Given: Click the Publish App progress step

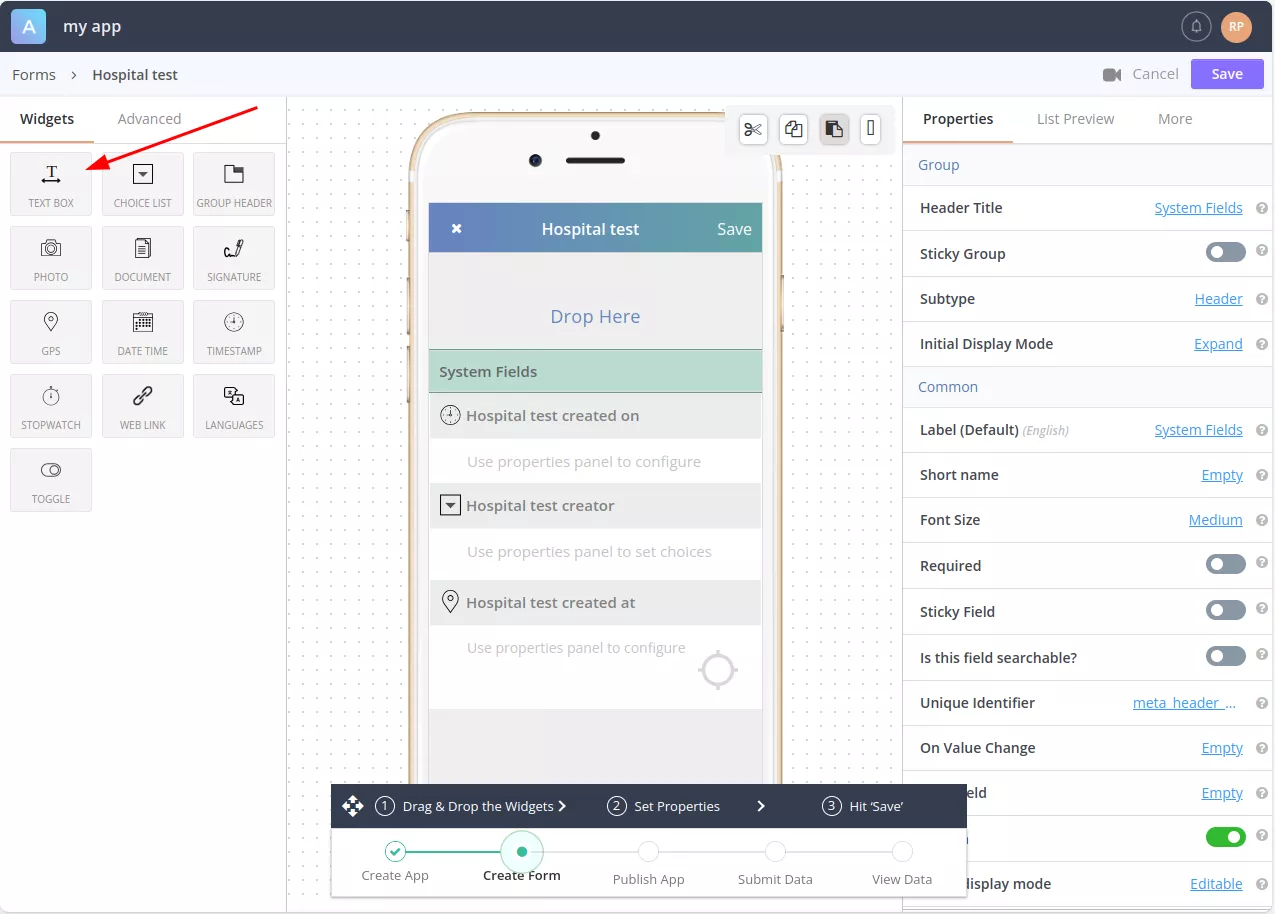Looking at the screenshot, I should coord(648,862).
